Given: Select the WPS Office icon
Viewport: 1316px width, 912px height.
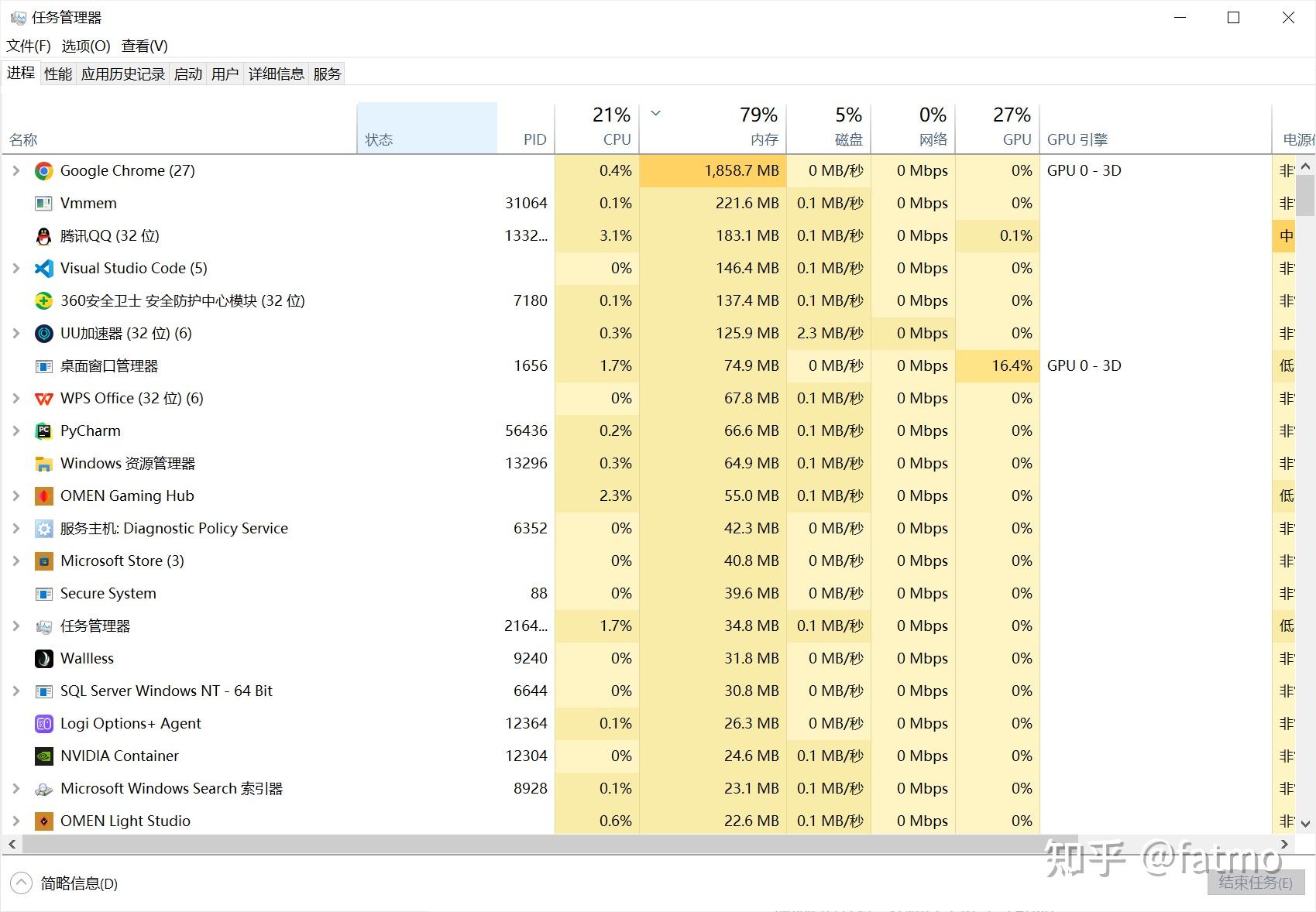Looking at the screenshot, I should [x=44, y=398].
